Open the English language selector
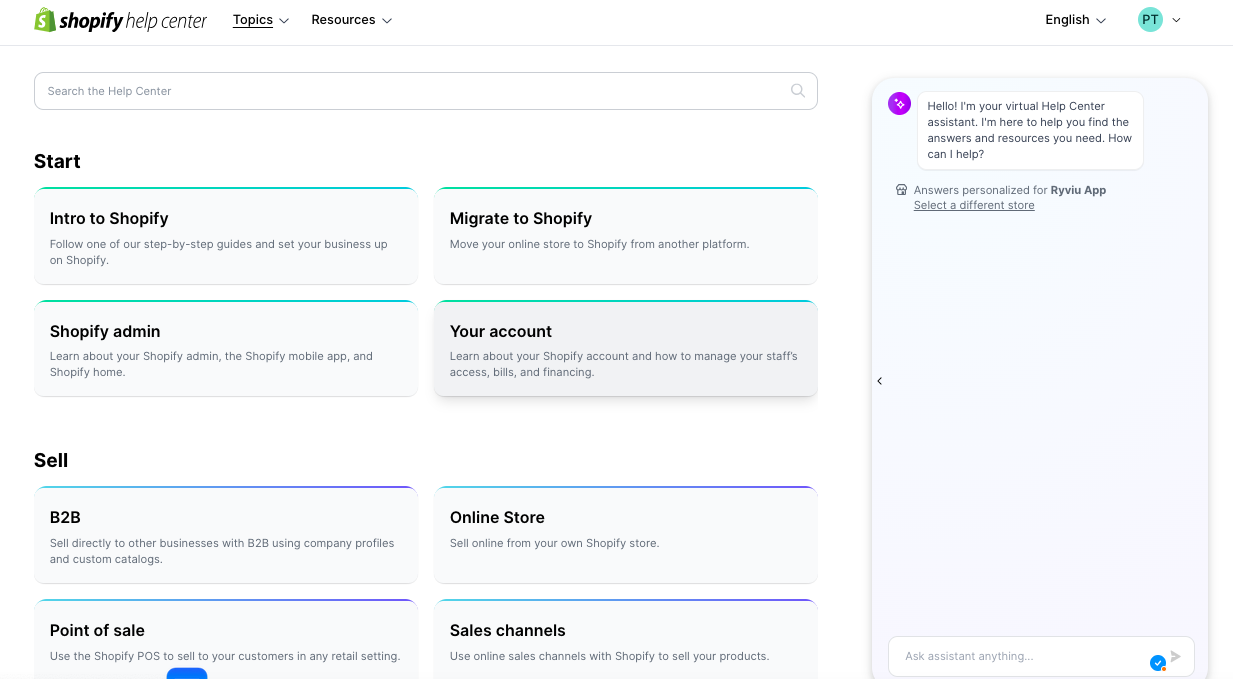Image resolution: width=1233 pixels, height=679 pixels. [x=1076, y=20]
